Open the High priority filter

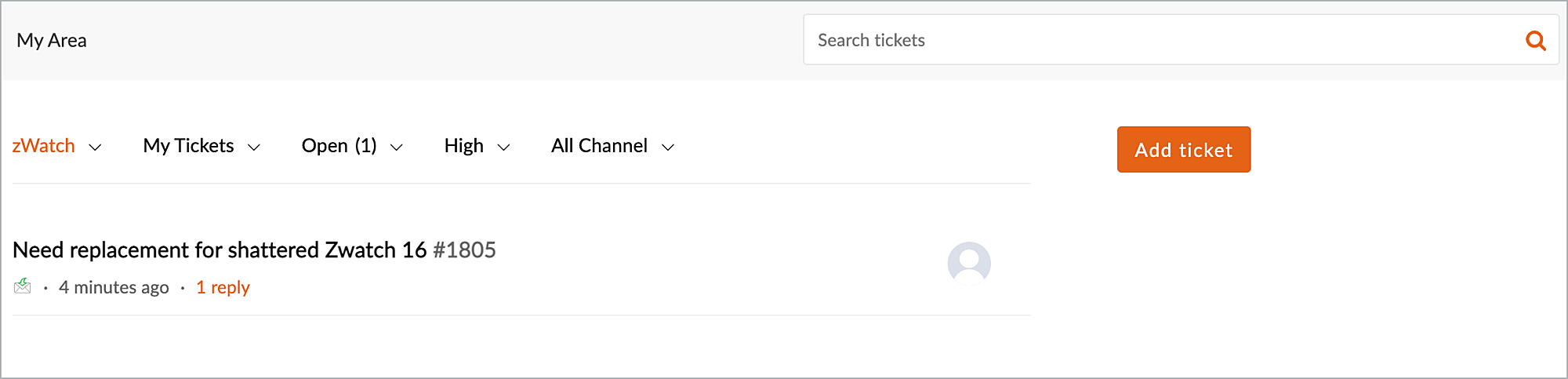[463, 146]
